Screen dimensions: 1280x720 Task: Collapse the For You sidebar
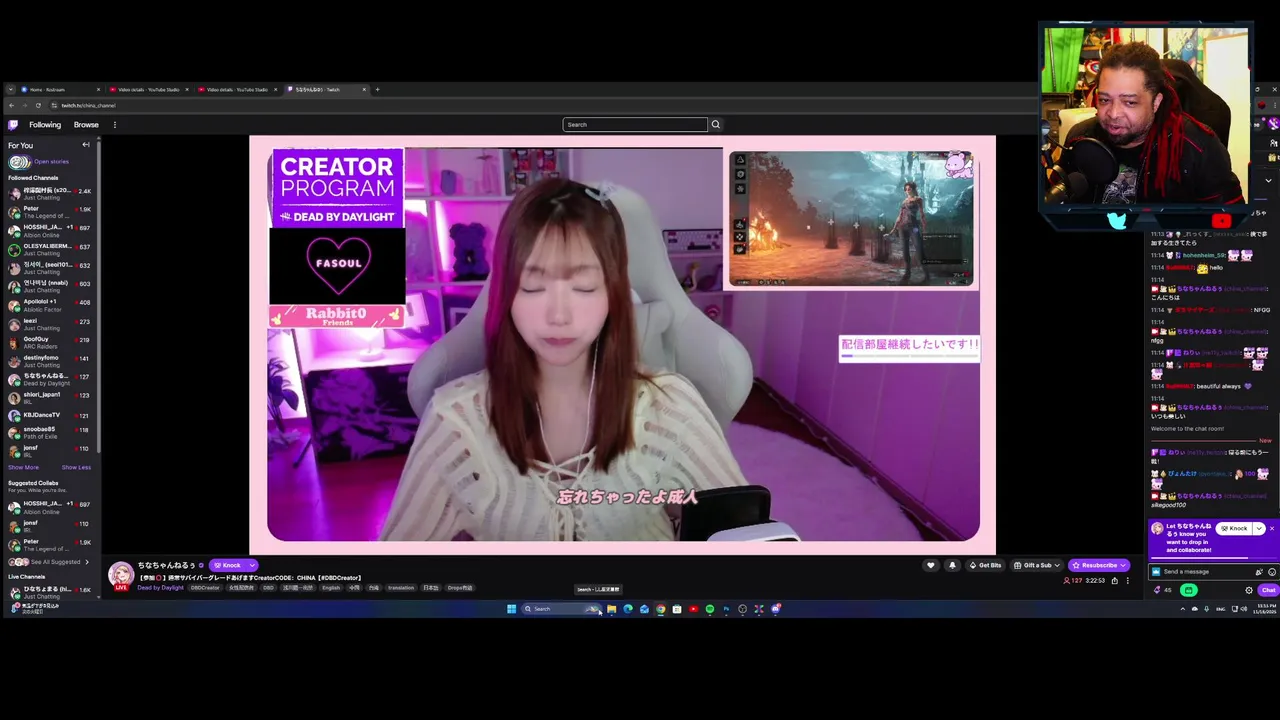[x=86, y=145]
